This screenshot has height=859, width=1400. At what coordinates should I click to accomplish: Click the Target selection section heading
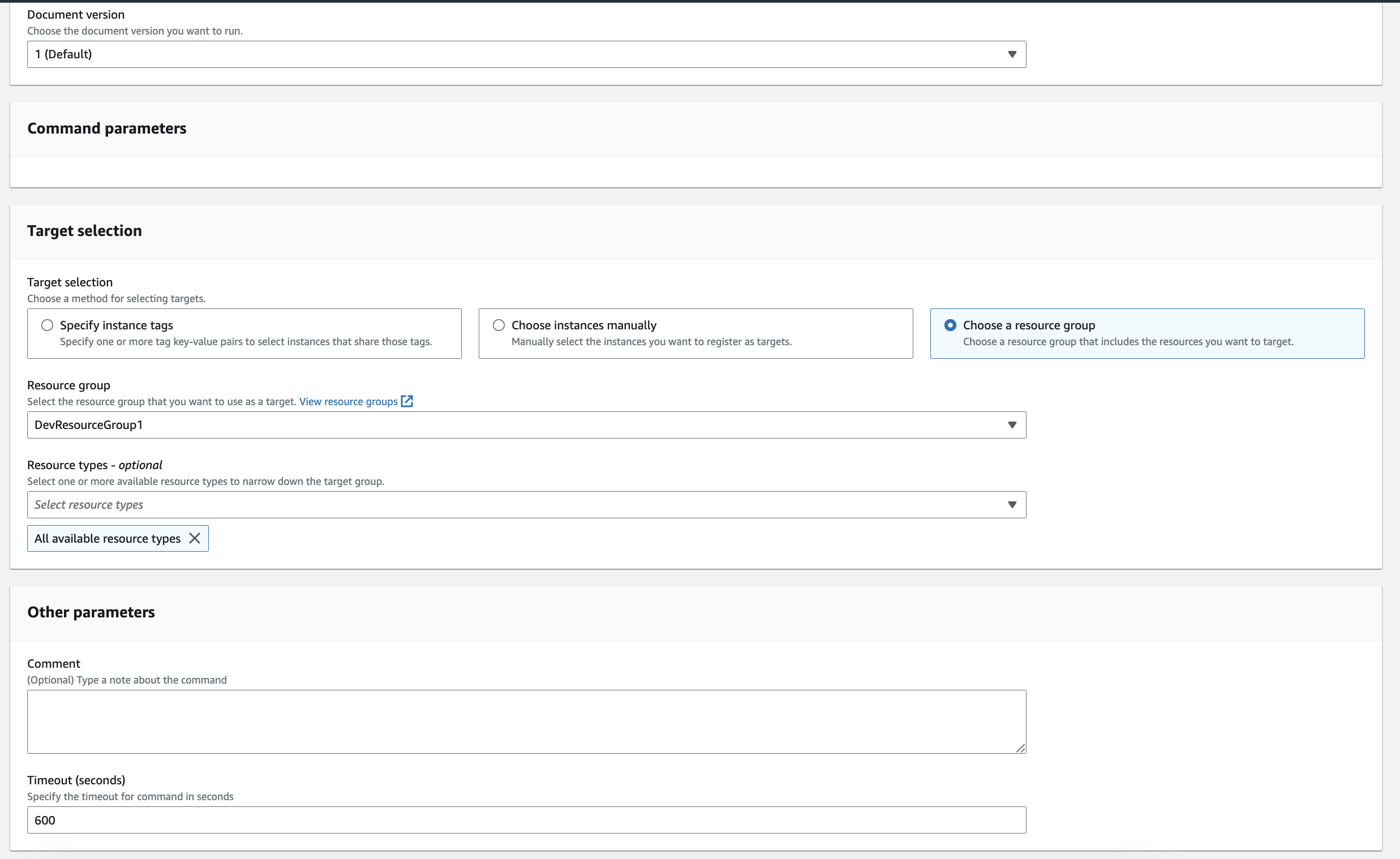click(85, 231)
